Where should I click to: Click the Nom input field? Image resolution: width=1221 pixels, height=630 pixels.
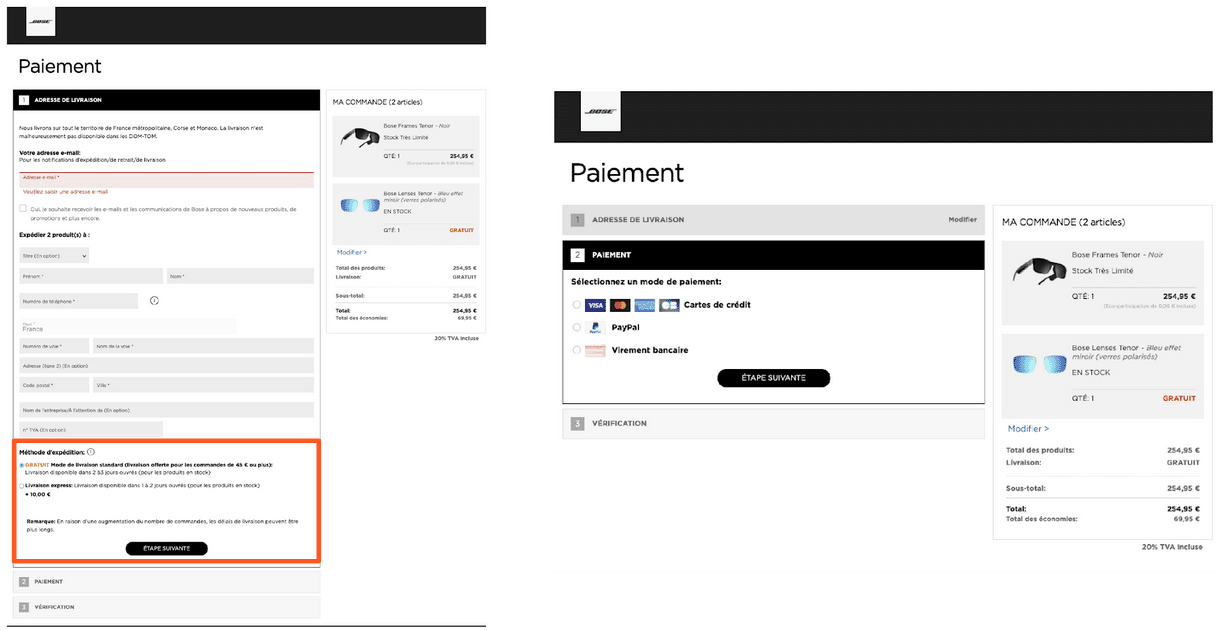pos(240,276)
